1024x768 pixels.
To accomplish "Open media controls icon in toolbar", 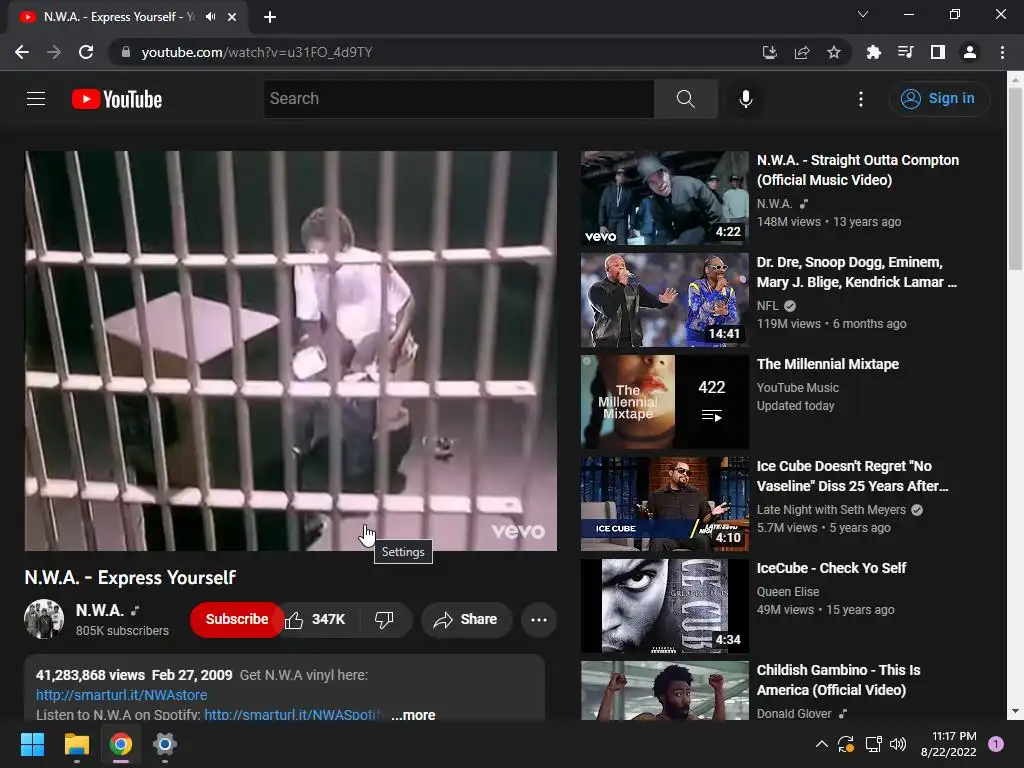I will click(x=905, y=52).
